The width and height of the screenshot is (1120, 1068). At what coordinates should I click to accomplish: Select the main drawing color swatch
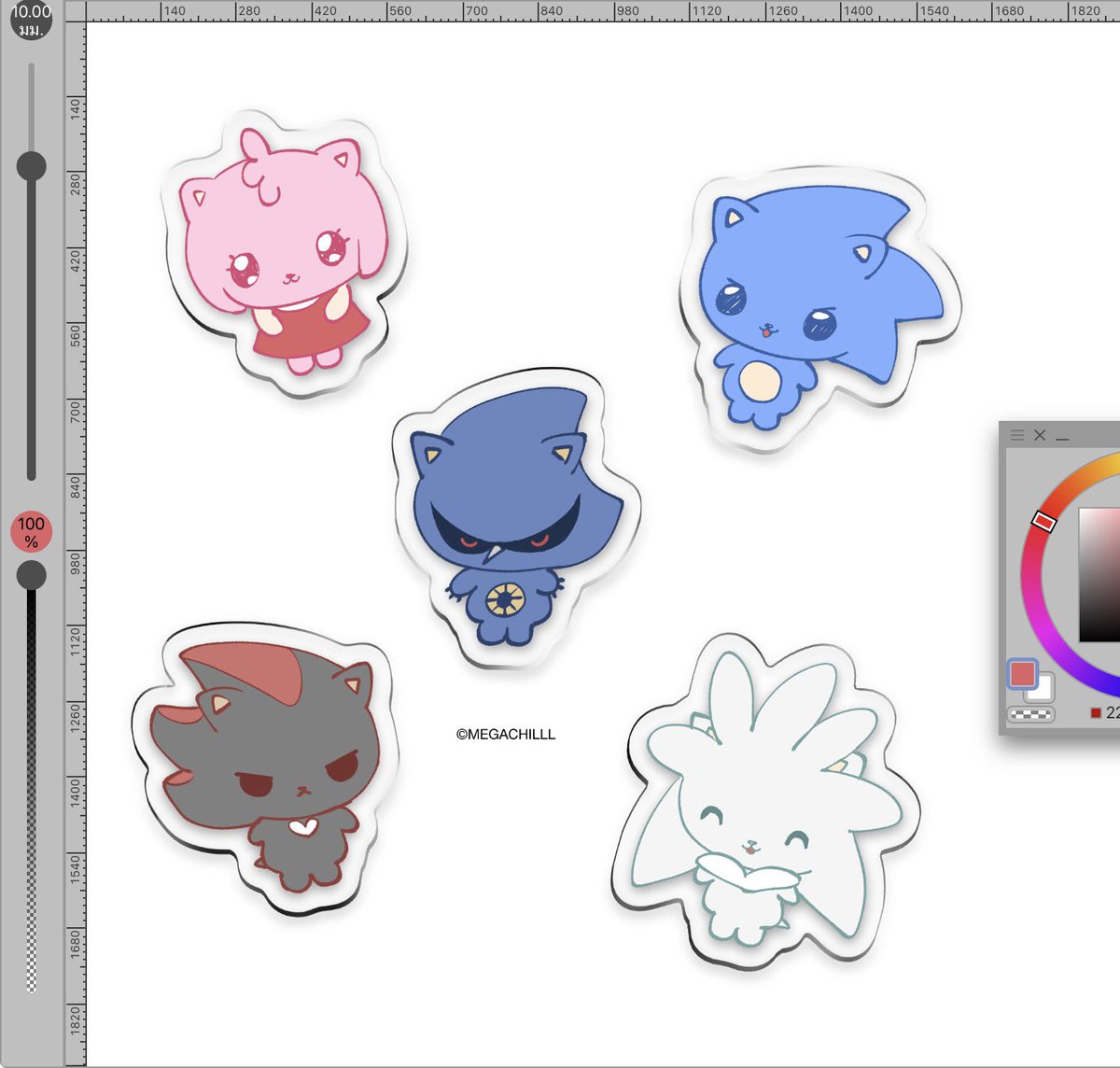click(1024, 674)
